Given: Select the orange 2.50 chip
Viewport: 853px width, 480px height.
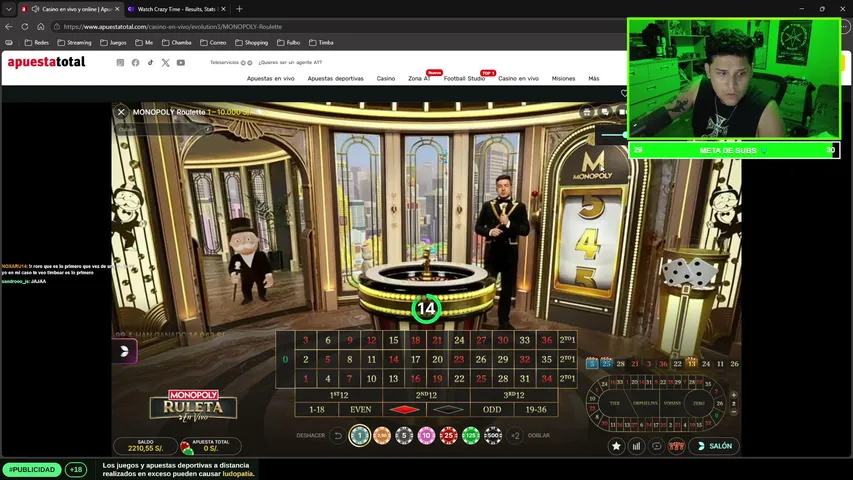Looking at the screenshot, I should pos(382,435).
